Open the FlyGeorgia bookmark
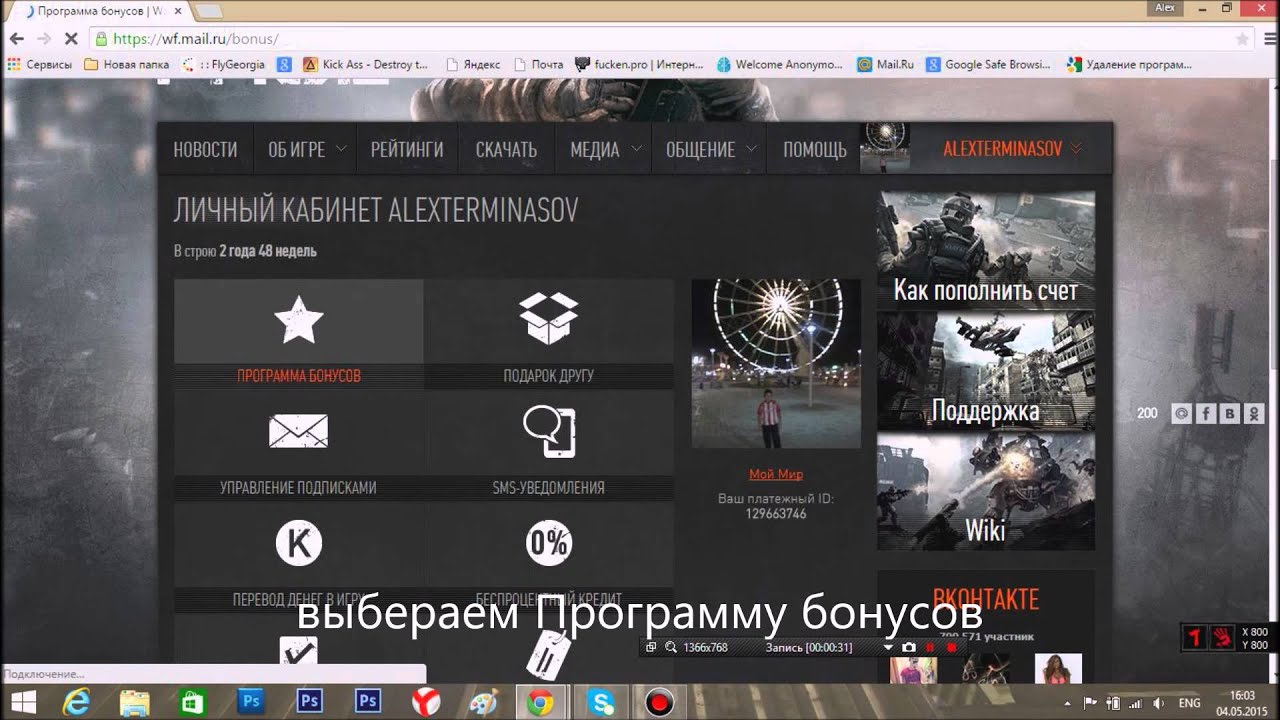The image size is (1280, 720). point(224,64)
